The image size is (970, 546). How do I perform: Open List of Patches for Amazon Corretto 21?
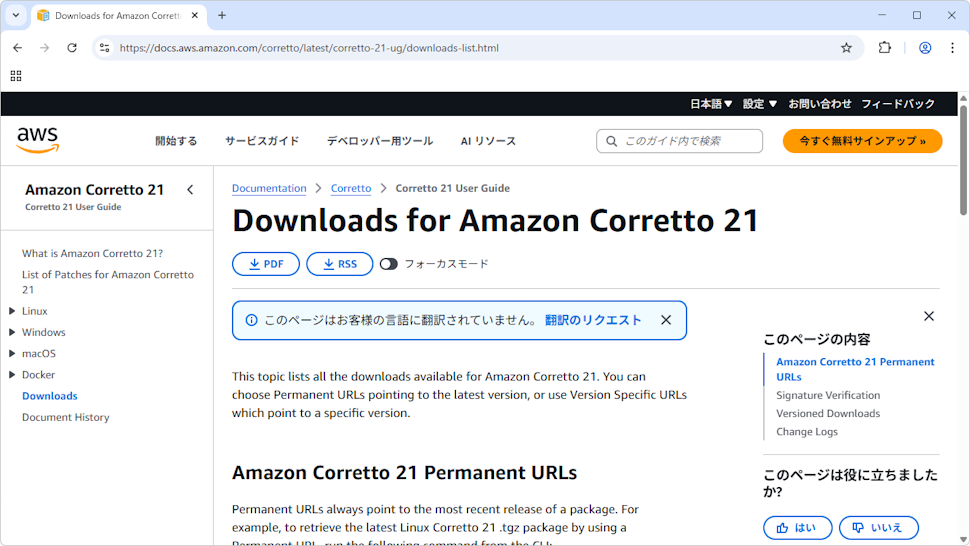coord(108,282)
